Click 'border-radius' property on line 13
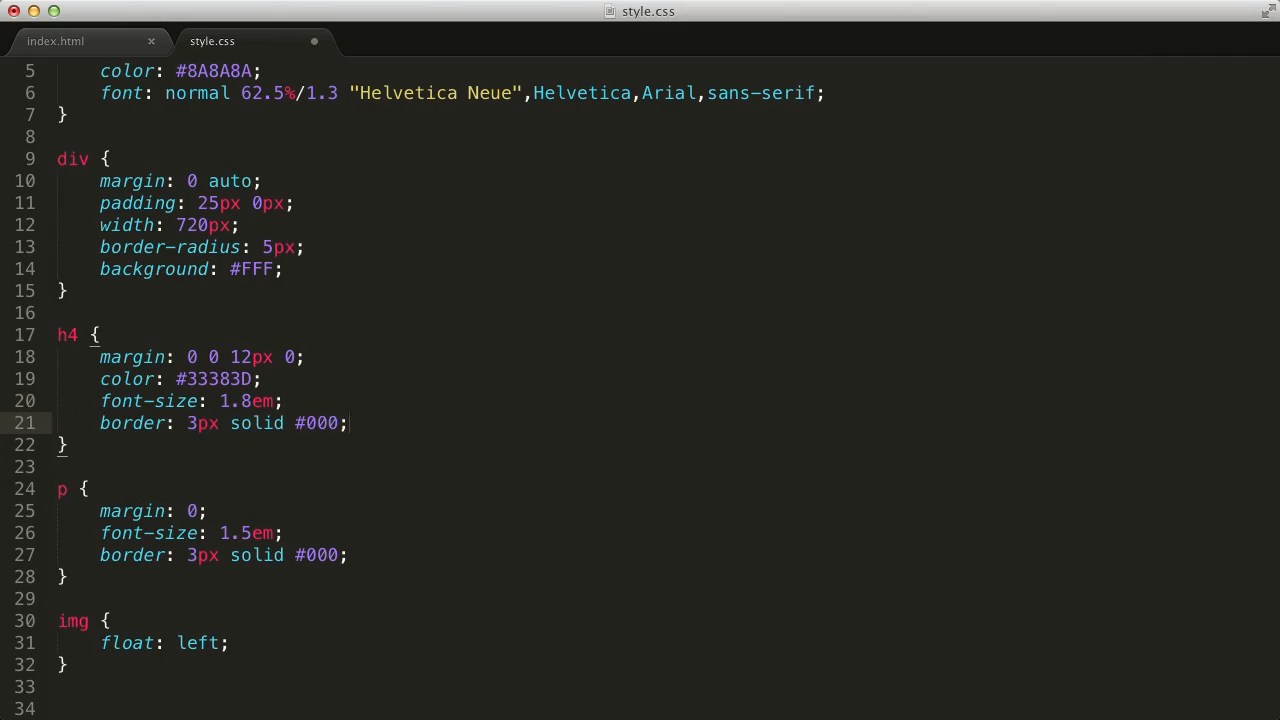1280x720 pixels. pyautogui.click(x=170, y=247)
